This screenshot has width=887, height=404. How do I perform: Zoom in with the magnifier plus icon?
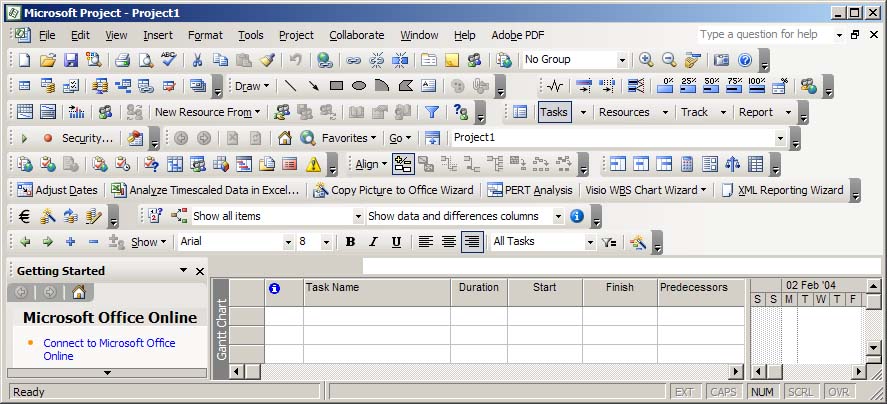click(646, 59)
